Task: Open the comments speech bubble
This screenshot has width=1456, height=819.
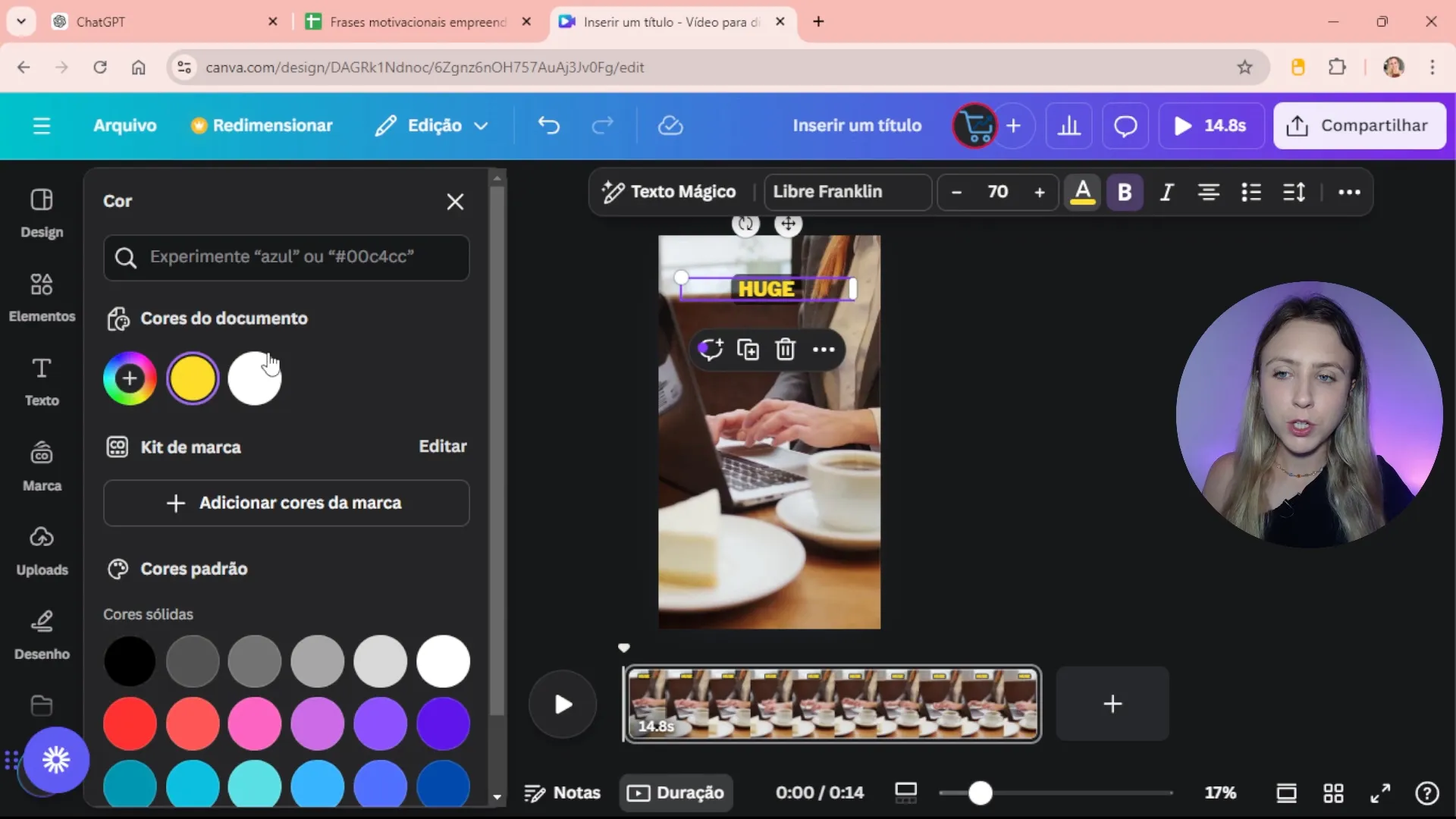Action: coord(1125,126)
